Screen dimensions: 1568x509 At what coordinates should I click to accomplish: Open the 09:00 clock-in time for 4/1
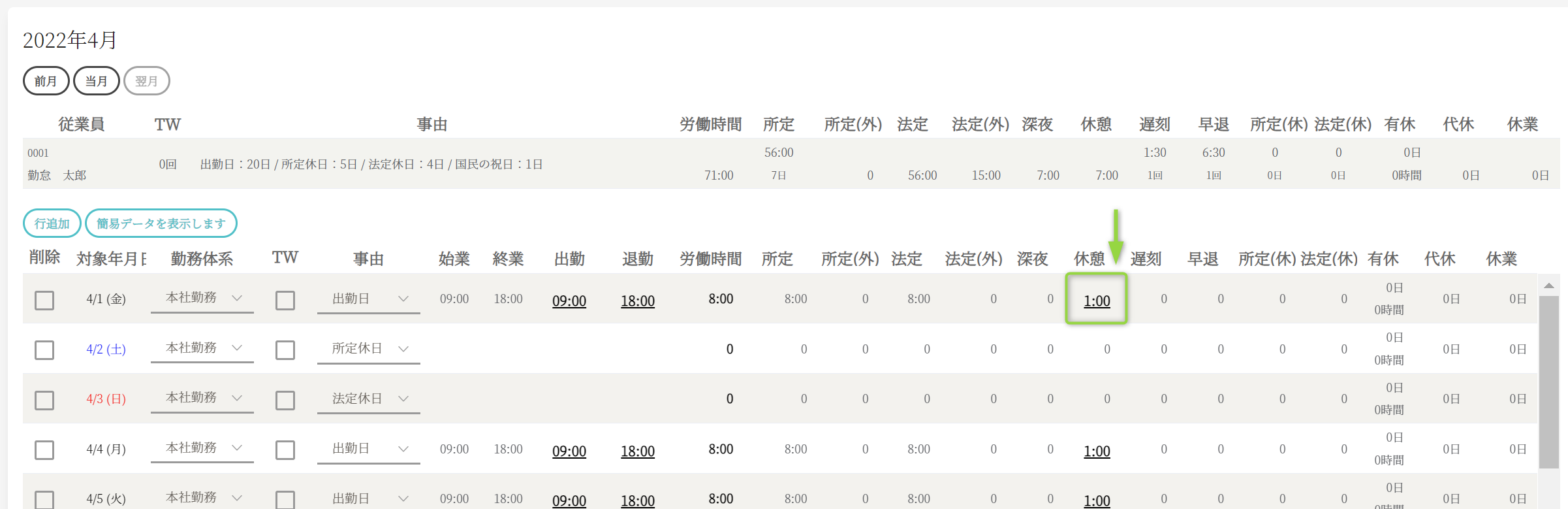[x=569, y=301]
